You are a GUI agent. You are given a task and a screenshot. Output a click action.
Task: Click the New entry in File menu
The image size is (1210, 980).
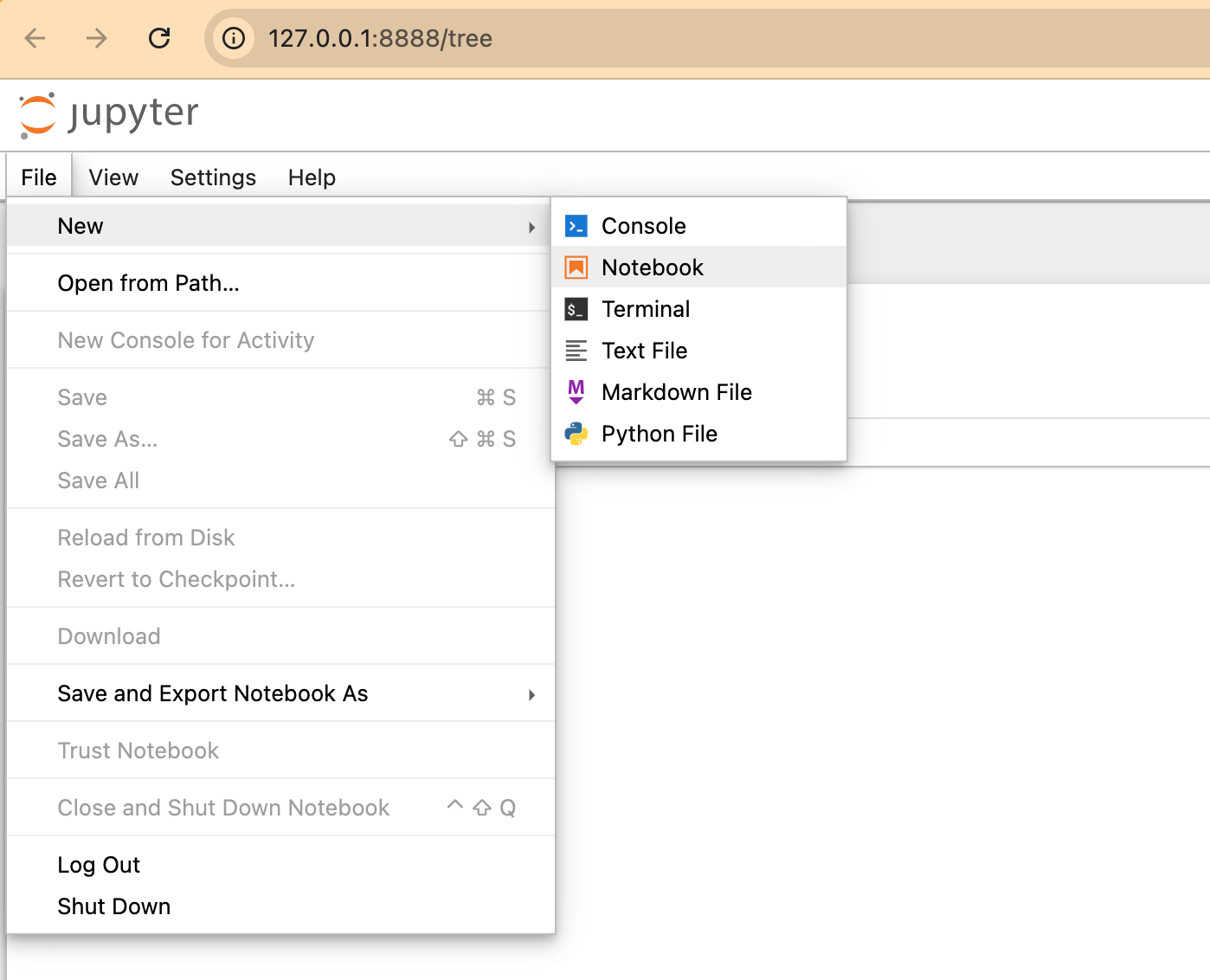(x=280, y=226)
